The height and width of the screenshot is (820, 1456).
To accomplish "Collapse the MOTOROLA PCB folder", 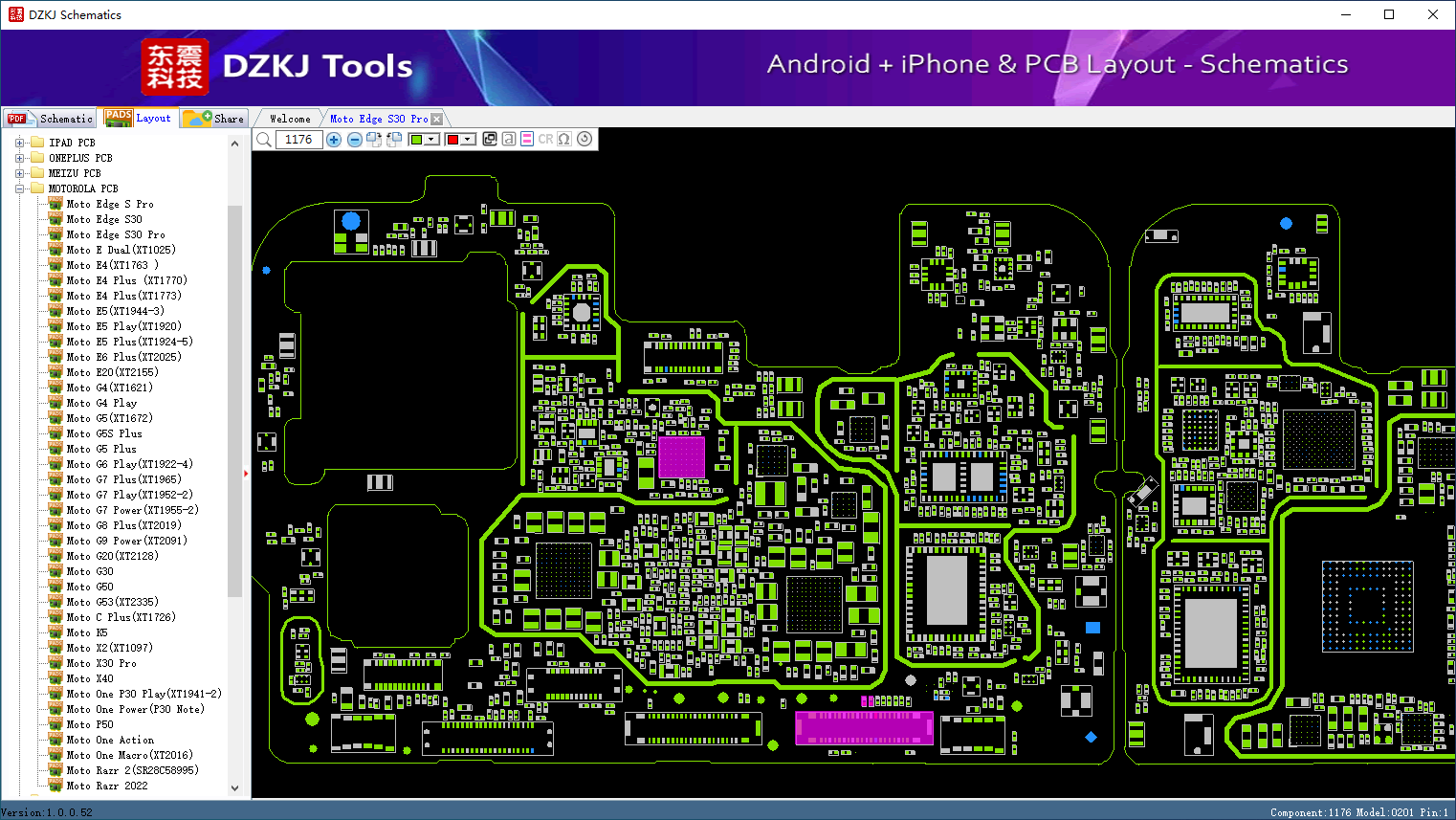I will (19, 188).
